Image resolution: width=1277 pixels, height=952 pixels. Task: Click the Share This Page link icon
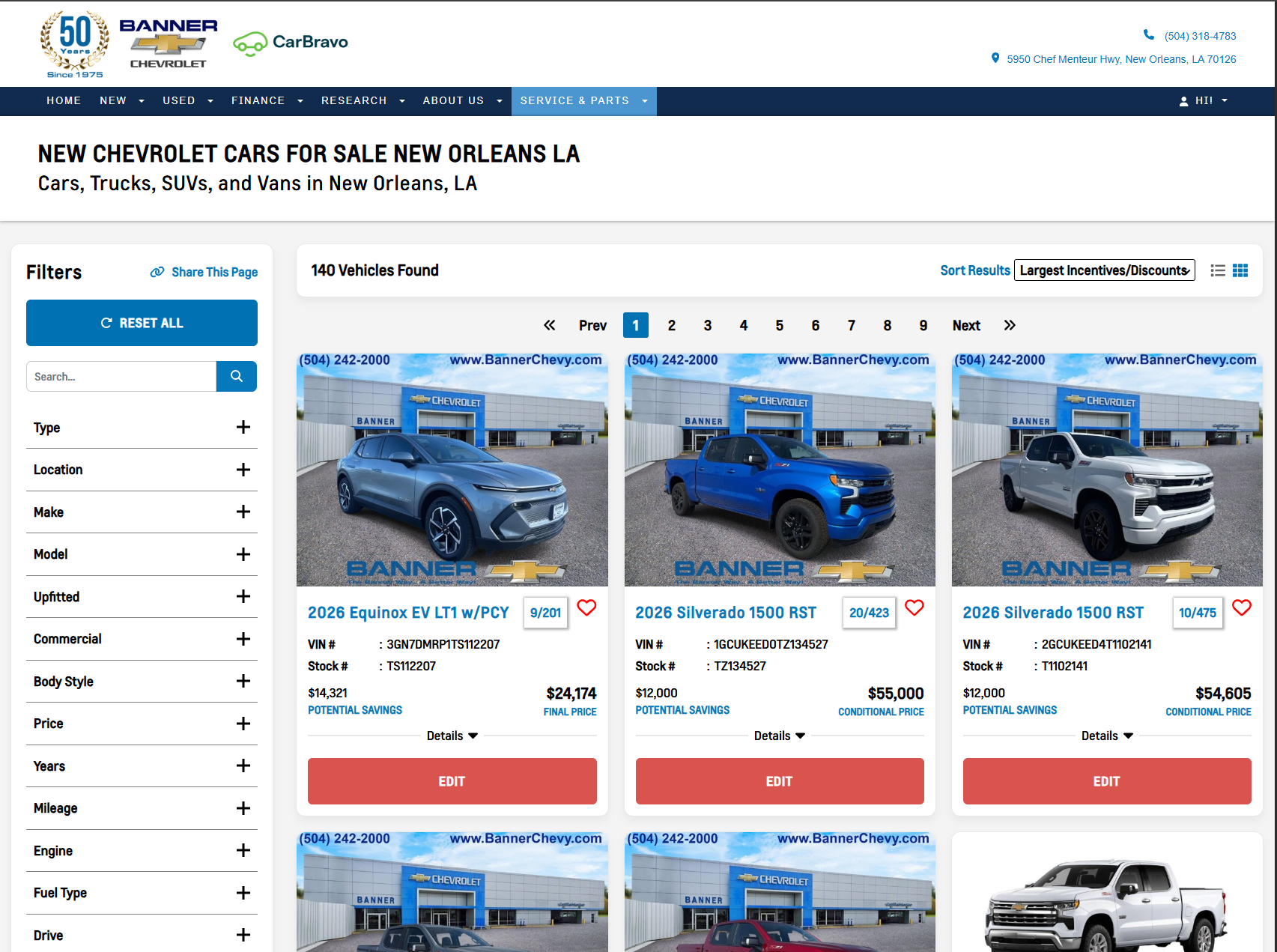click(x=157, y=272)
